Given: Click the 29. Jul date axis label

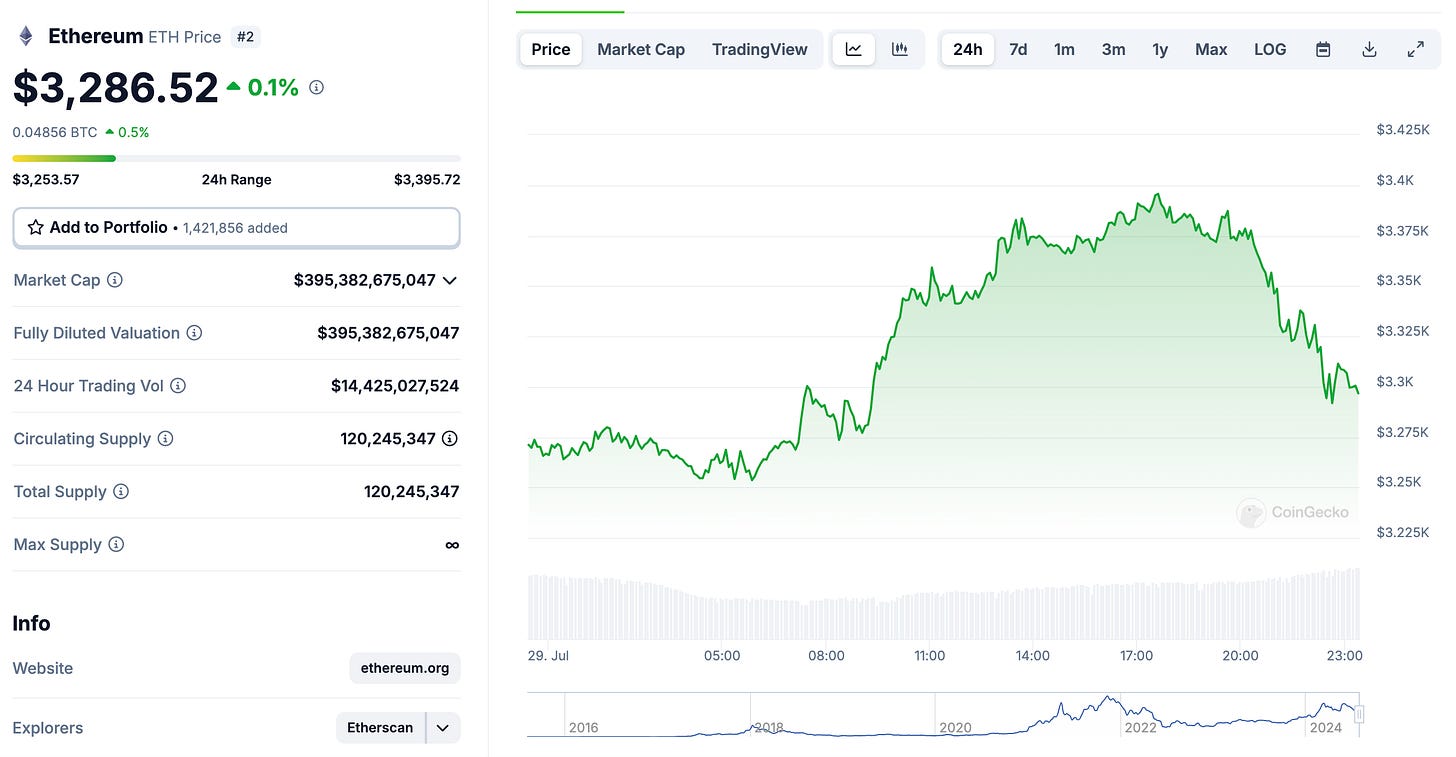Looking at the screenshot, I should click(548, 656).
